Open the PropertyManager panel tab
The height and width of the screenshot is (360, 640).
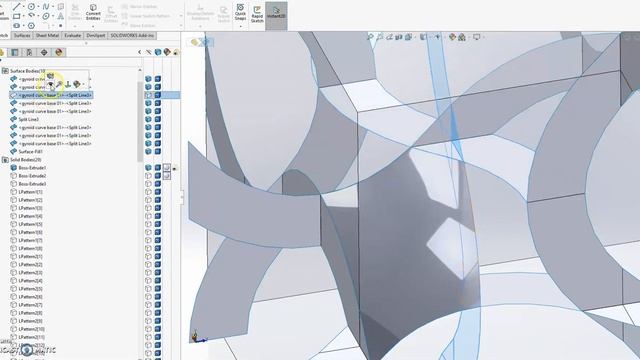coord(15,52)
